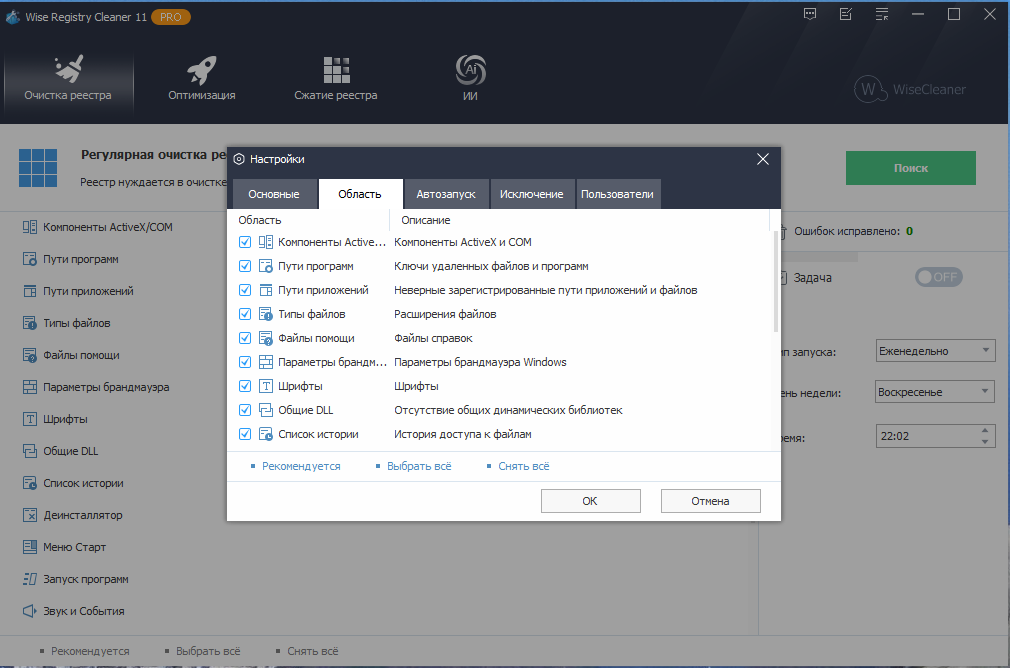Switch to the Пользователи tab
The width and height of the screenshot is (1010, 668).
(x=617, y=194)
